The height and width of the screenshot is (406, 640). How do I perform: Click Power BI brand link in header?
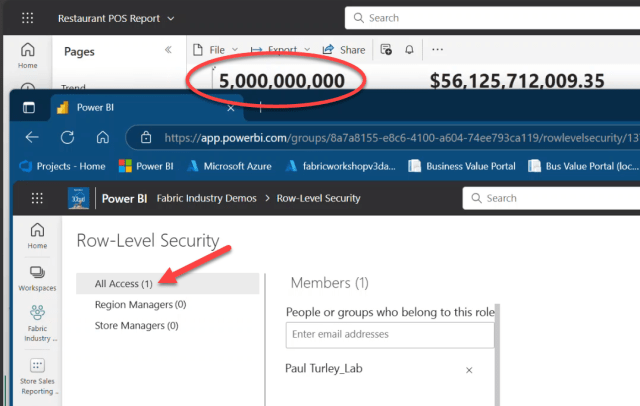click(124, 199)
